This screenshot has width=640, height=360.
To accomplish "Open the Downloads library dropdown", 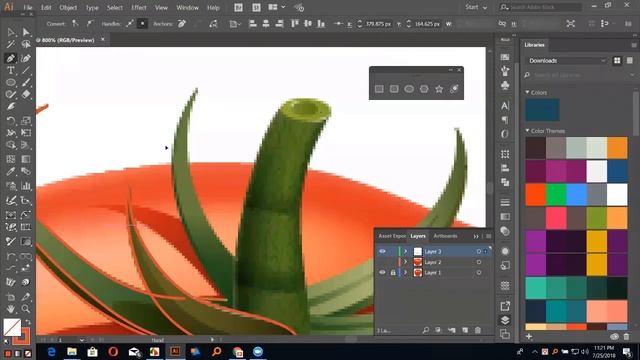I will coord(567,60).
